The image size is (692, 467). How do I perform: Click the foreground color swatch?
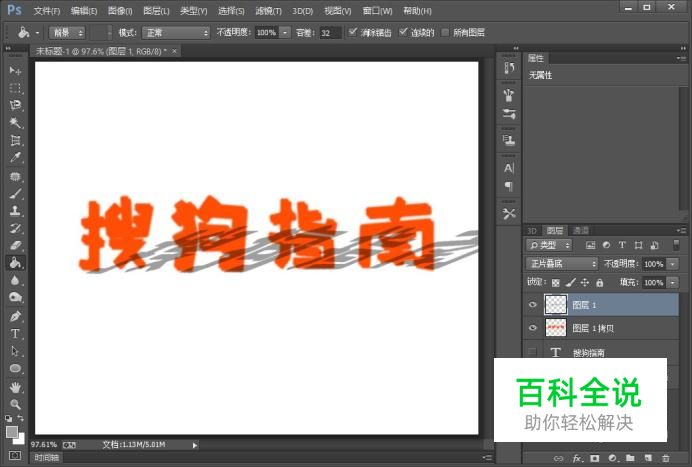coord(11,432)
